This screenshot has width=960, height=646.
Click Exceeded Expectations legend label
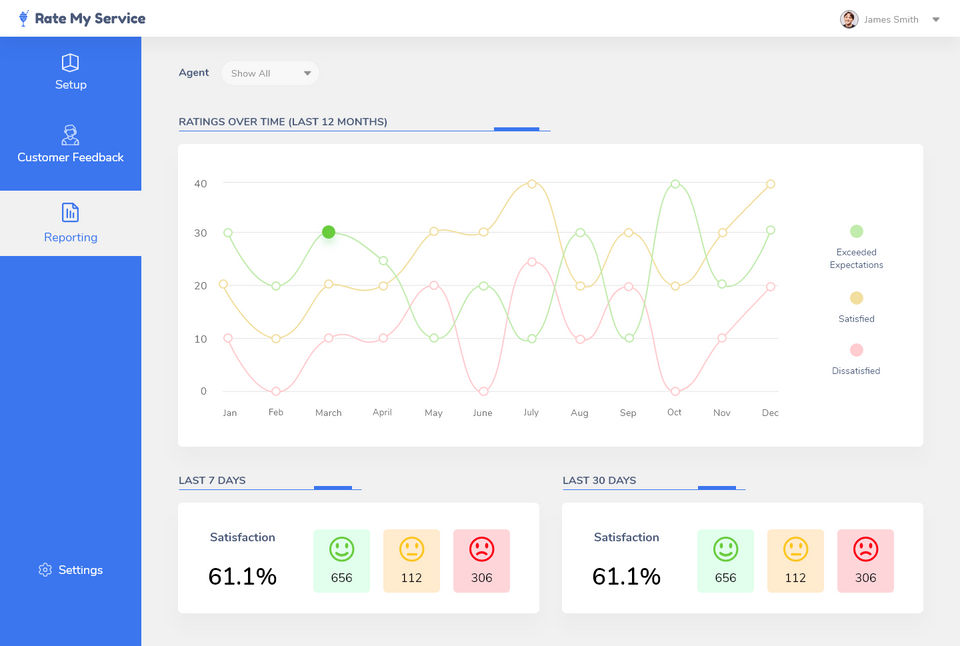coord(857,258)
